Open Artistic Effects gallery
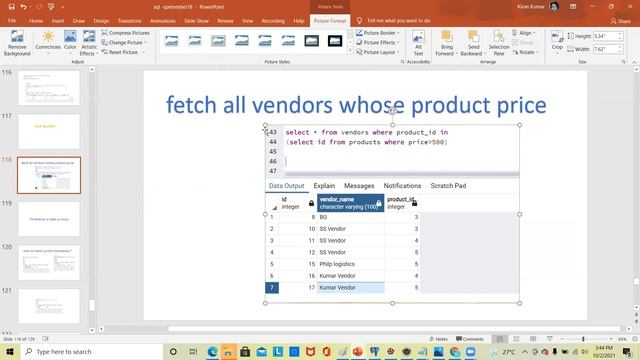The image size is (640, 360). click(89, 43)
